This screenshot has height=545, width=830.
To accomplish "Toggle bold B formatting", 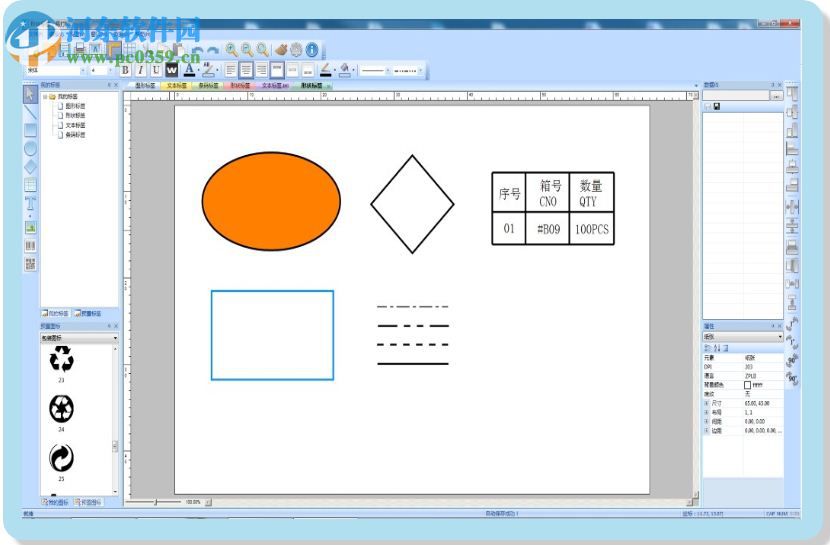I will [125, 70].
